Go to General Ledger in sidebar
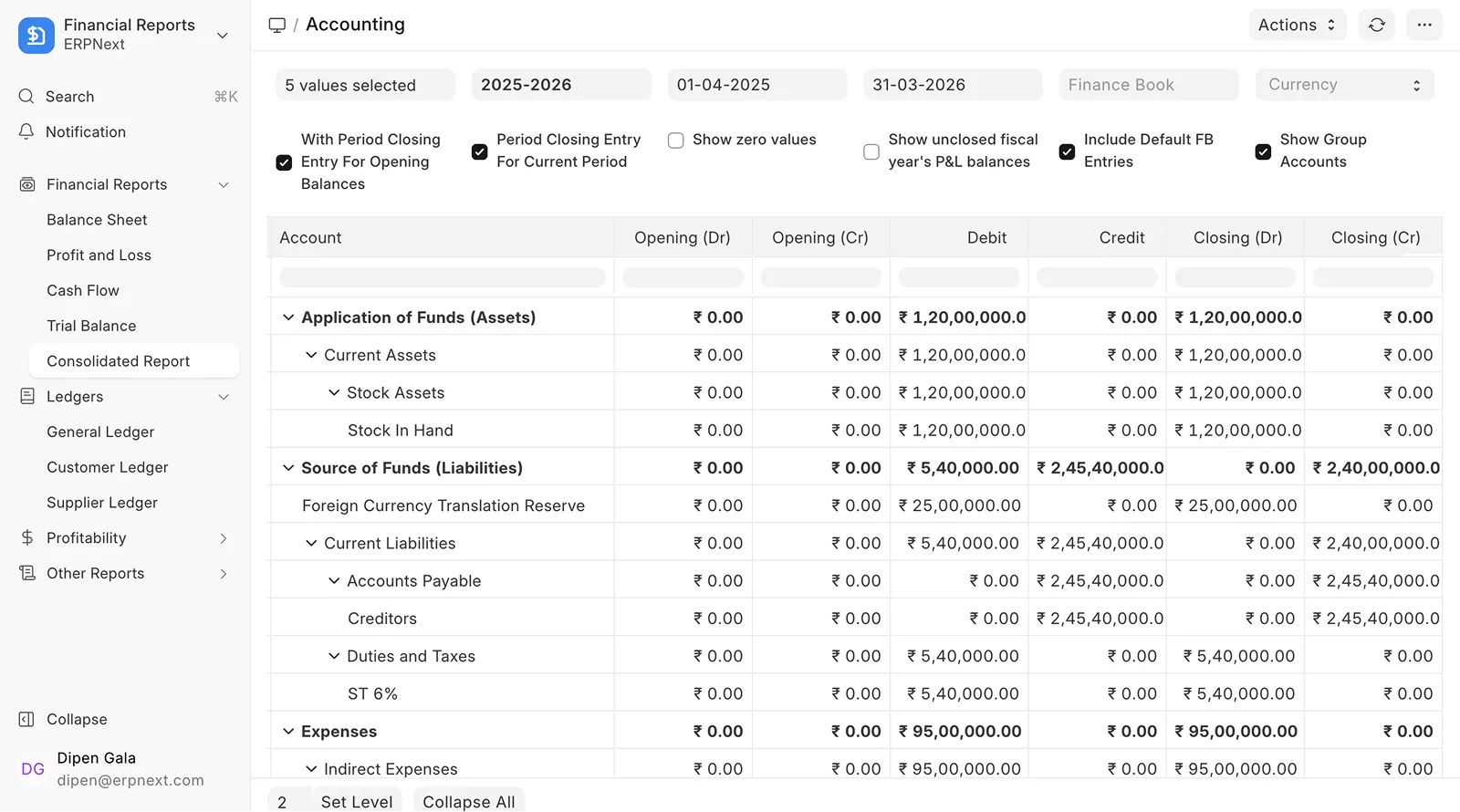1460x812 pixels. [100, 432]
